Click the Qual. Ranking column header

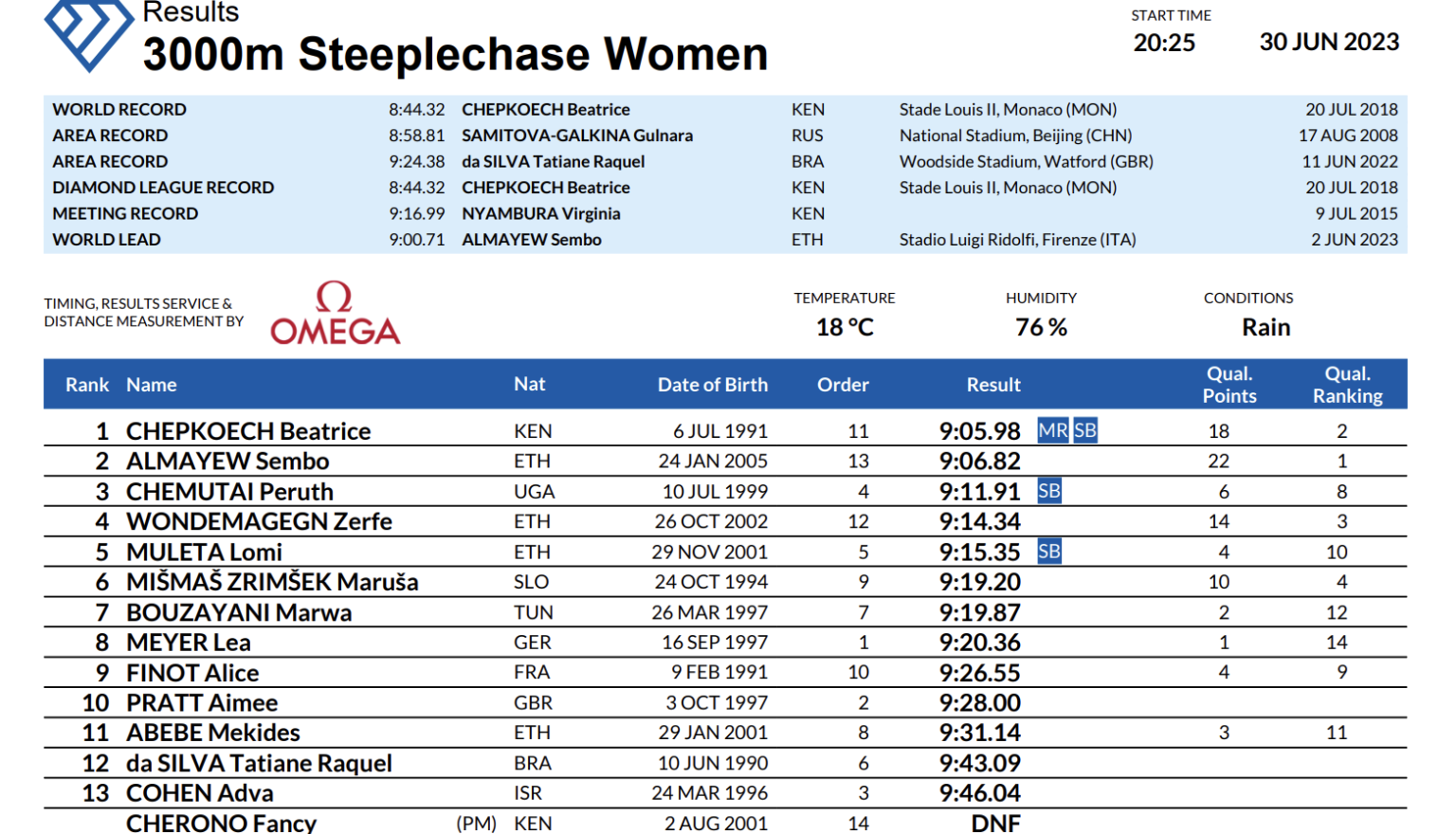[1347, 385]
